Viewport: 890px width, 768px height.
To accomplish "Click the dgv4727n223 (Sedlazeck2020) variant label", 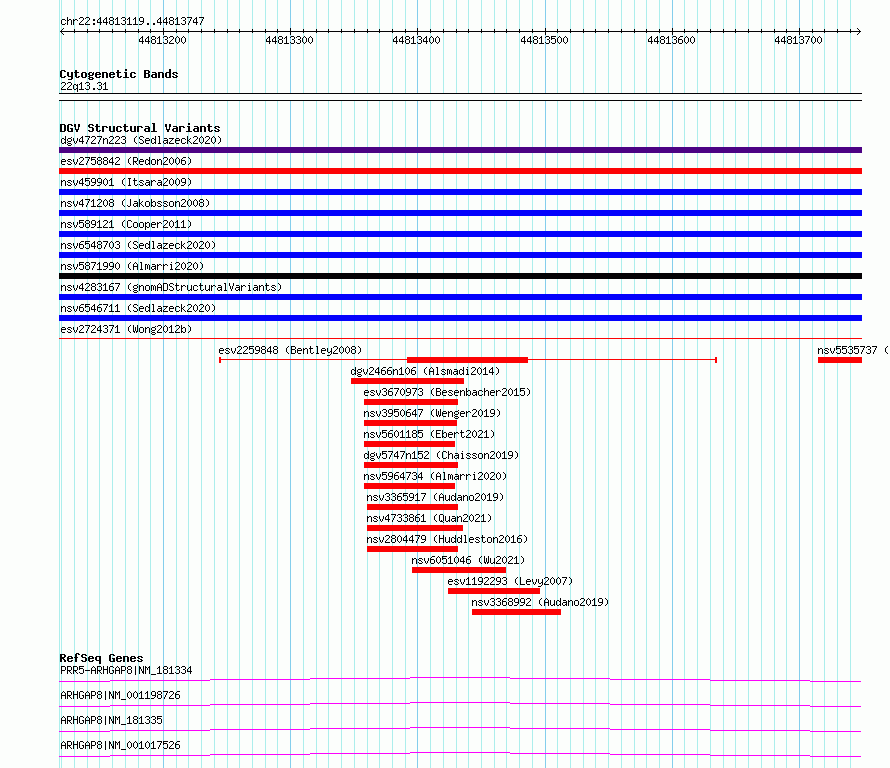I will pyautogui.click(x=141, y=140).
